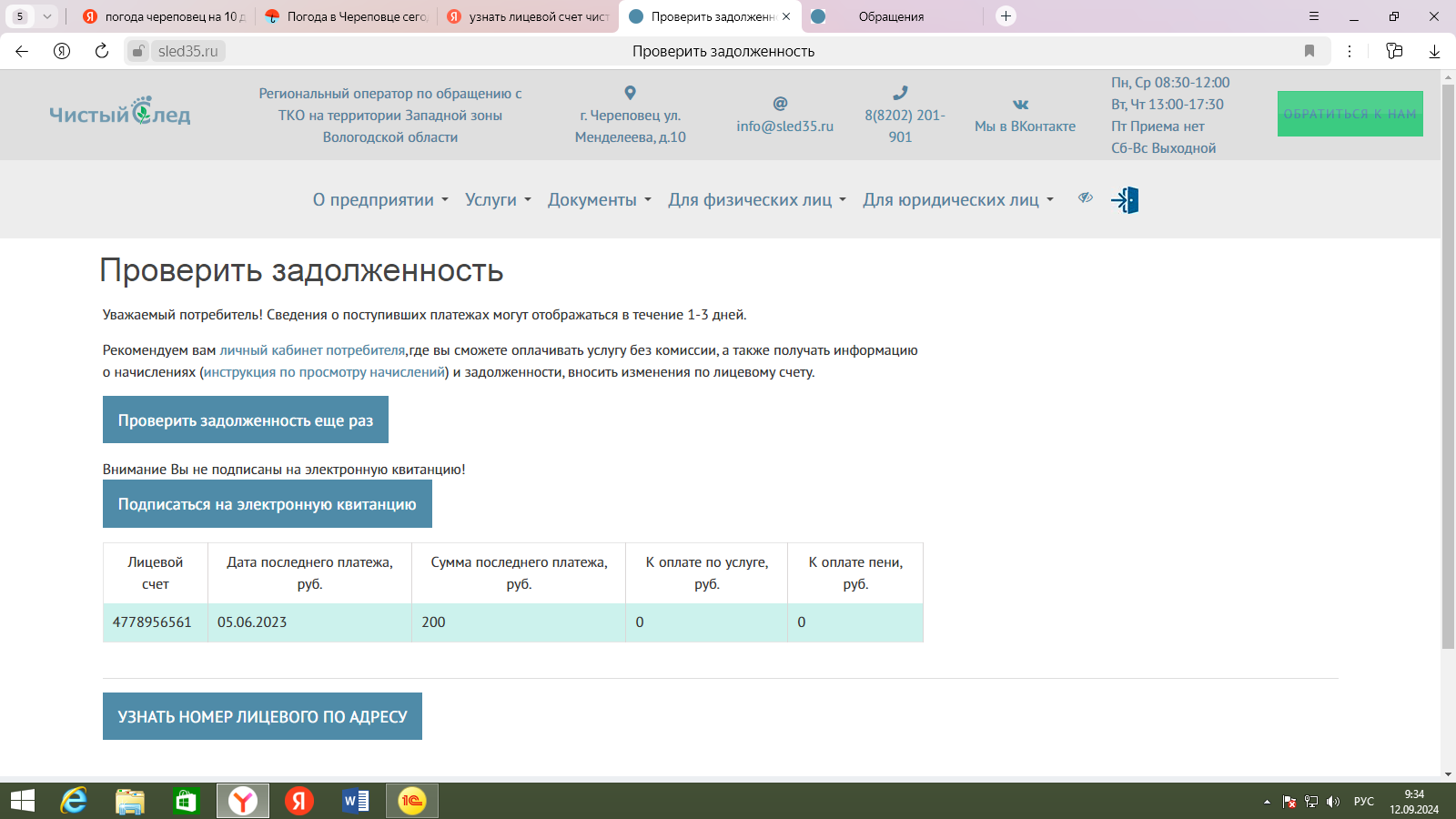Click the VKontakte icon in header
The height and width of the screenshot is (819, 1456).
click(1021, 105)
